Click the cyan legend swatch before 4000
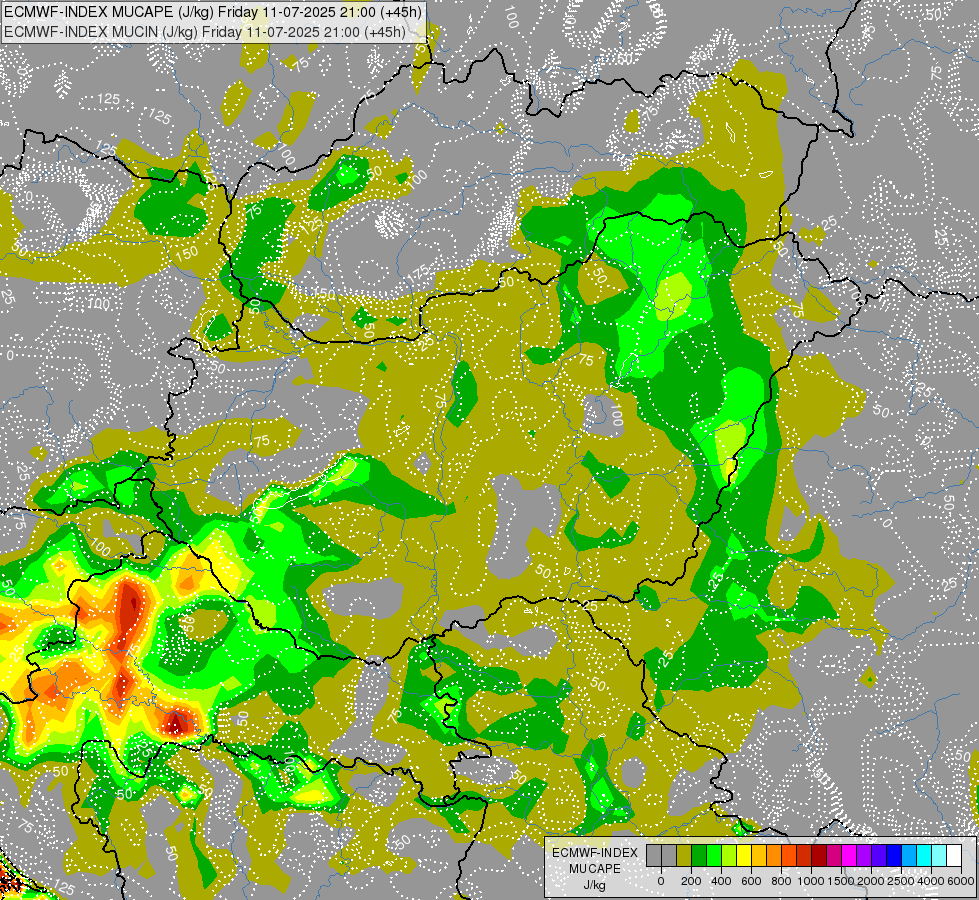This screenshot has height=900, width=979. coord(925,856)
